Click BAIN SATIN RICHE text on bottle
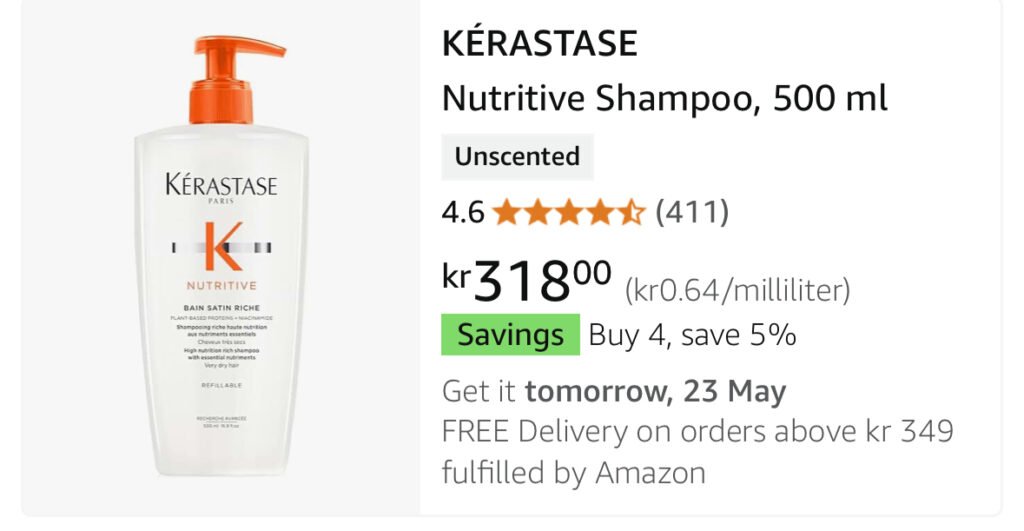Screen dimensions: 1024x531 222,307
